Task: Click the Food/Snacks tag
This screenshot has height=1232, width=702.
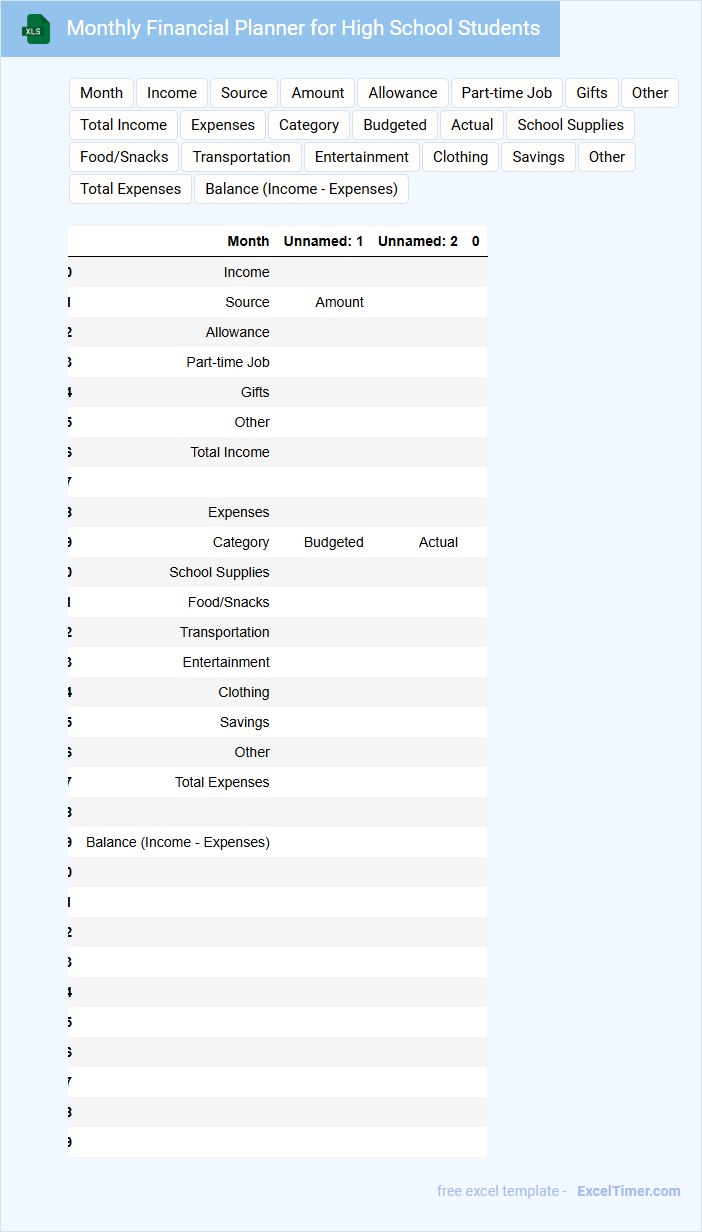Action: pos(124,157)
